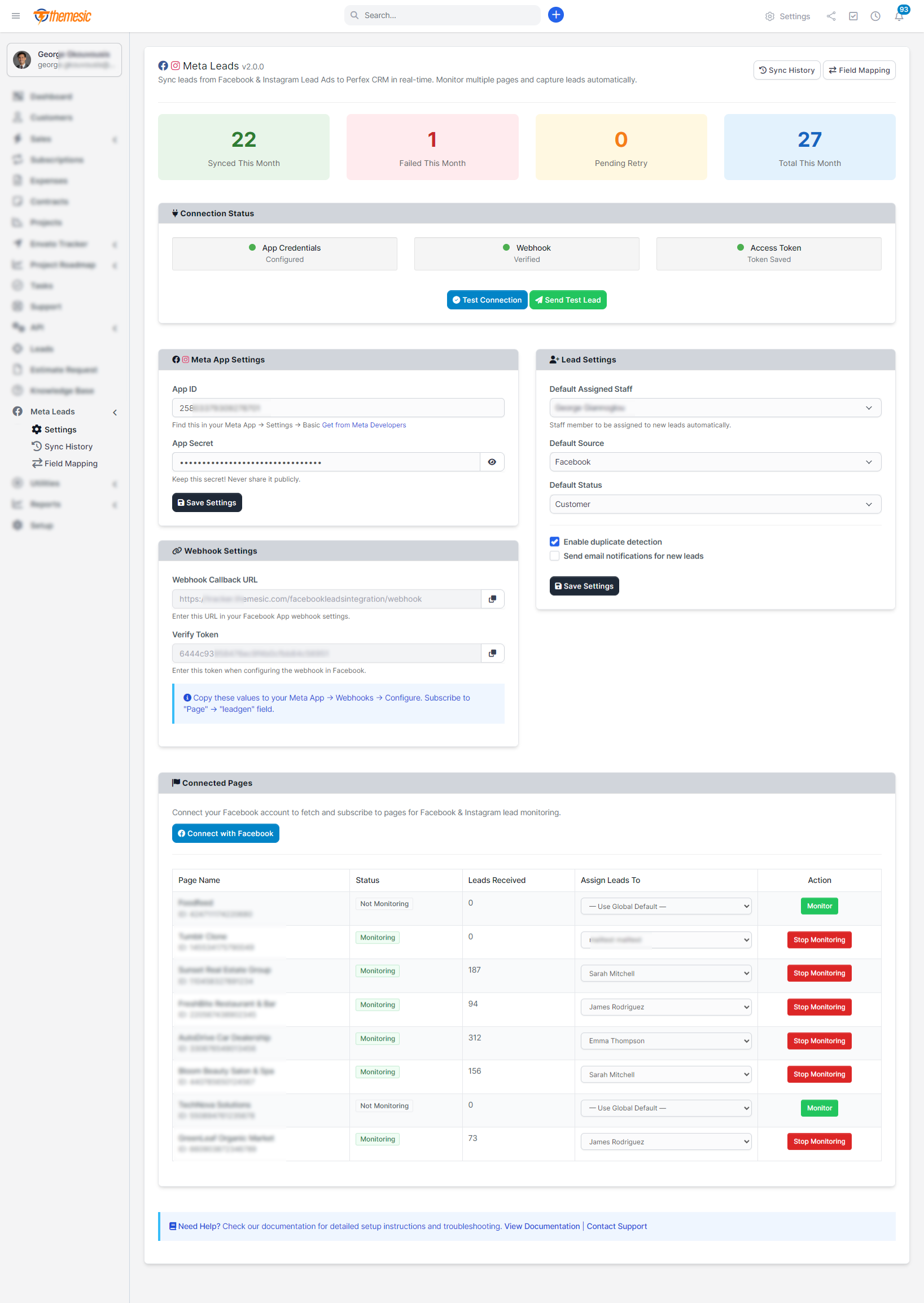This screenshot has width=924, height=1303.
Task: Open the share icon near Settings
Action: click(831, 16)
